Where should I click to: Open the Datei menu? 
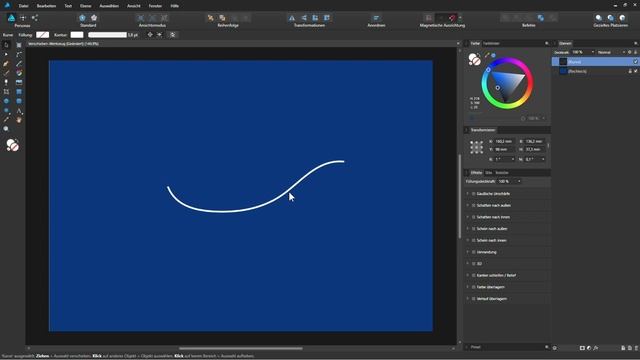(24, 6)
